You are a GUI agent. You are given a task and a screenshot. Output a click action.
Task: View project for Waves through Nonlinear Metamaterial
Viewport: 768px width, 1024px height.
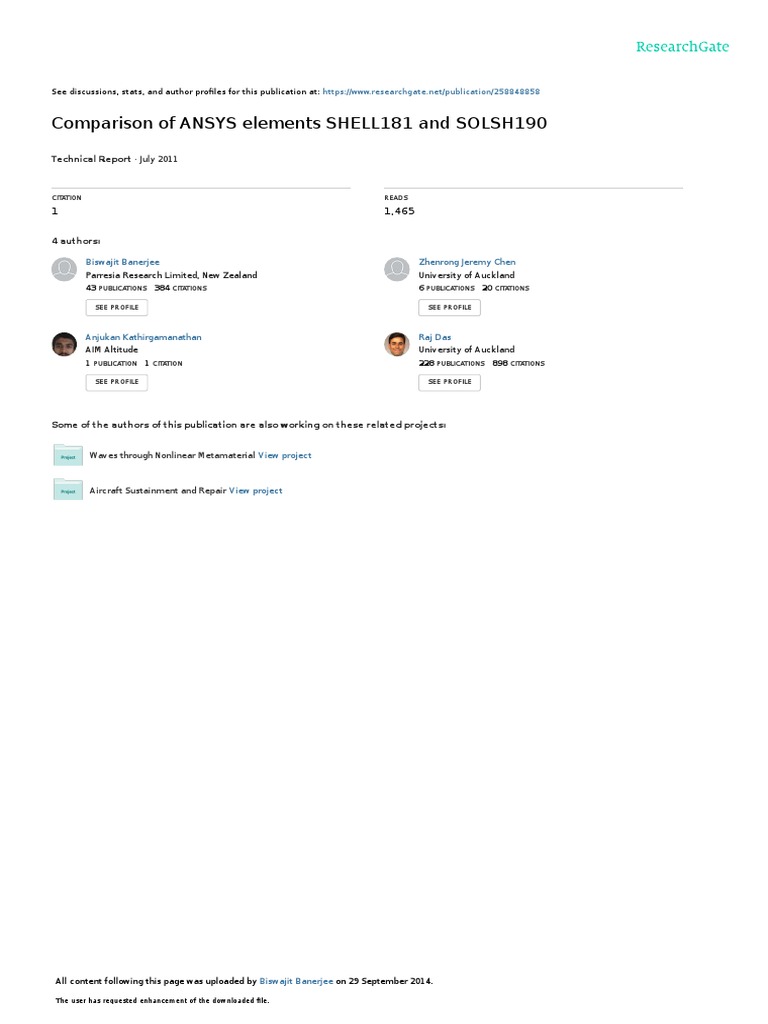pos(285,455)
